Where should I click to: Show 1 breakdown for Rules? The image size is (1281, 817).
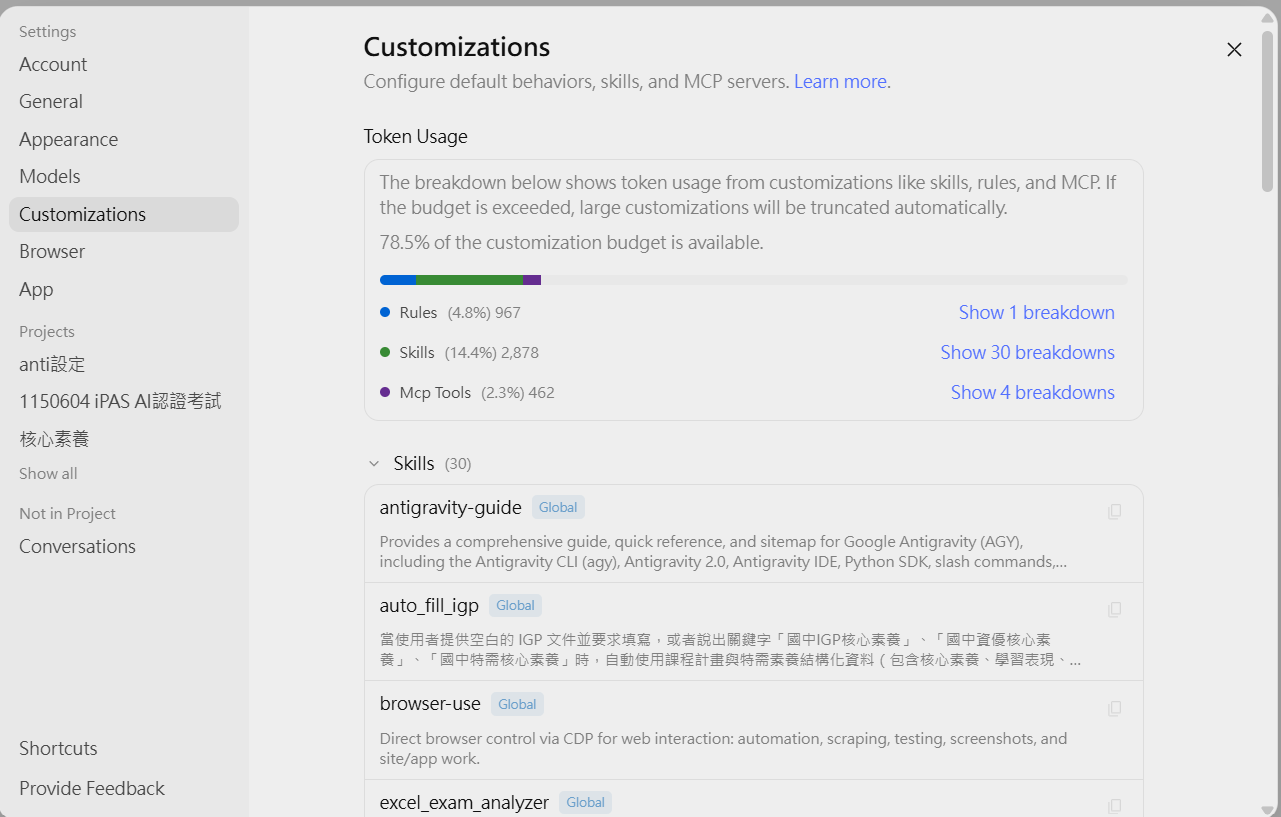tap(1036, 312)
